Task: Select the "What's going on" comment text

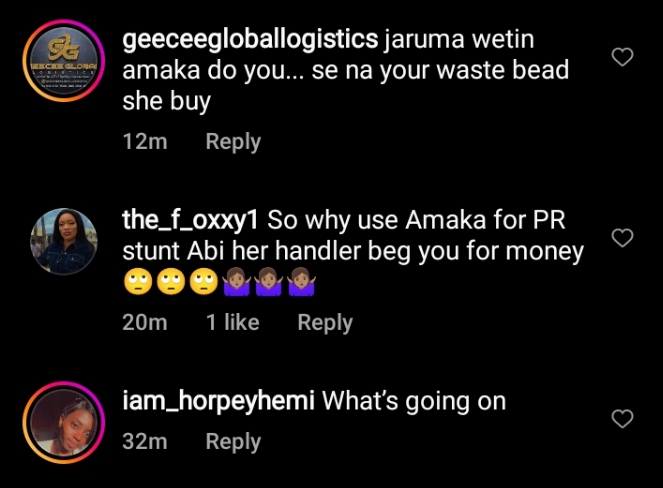Action: (x=414, y=401)
